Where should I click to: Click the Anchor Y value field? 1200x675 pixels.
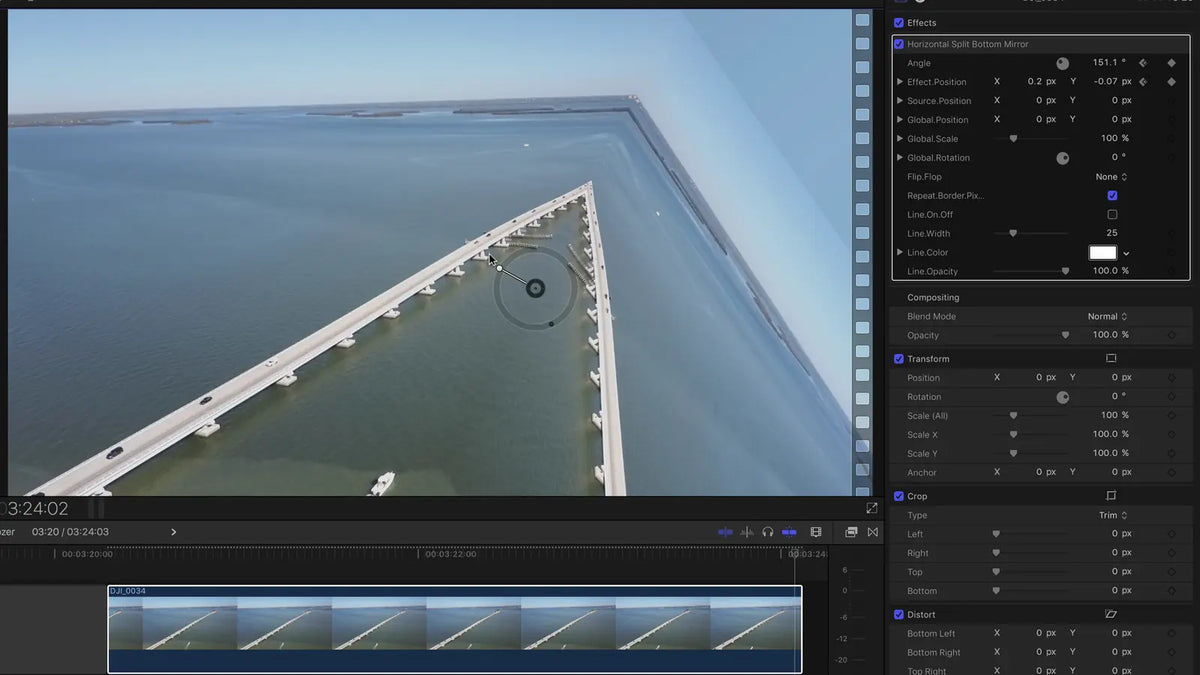[1120, 472]
